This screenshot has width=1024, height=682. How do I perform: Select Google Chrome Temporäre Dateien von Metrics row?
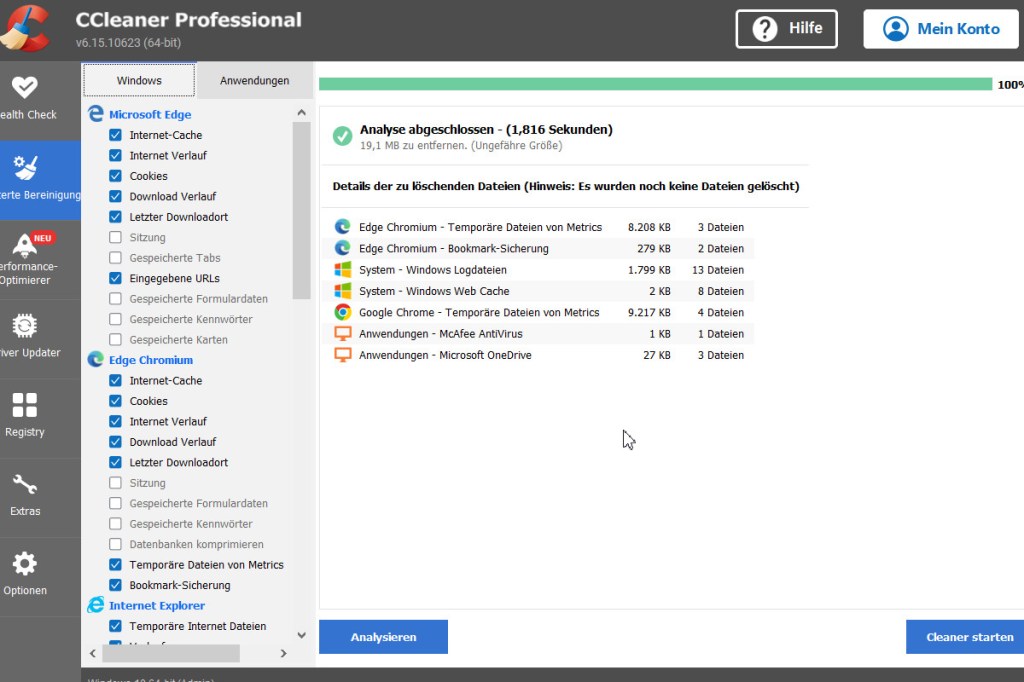(539, 312)
